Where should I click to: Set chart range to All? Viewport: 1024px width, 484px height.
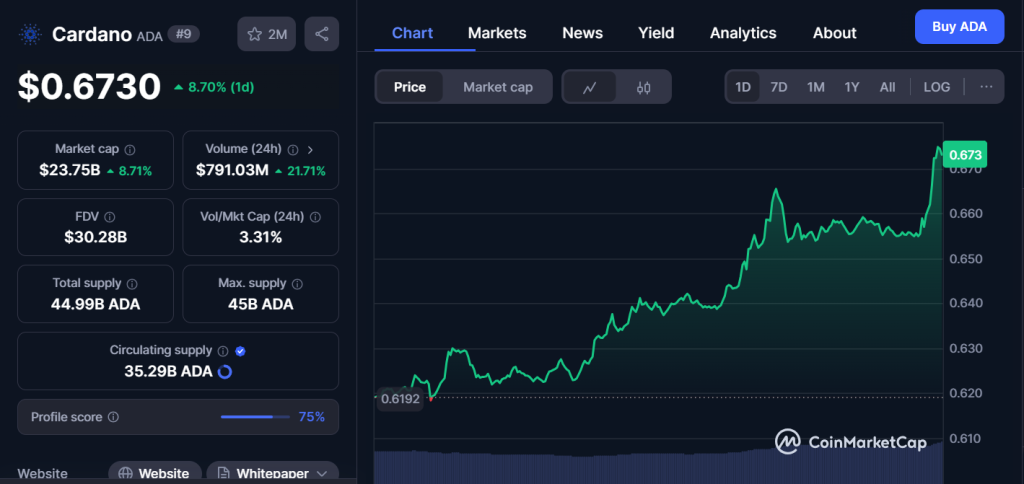[888, 87]
